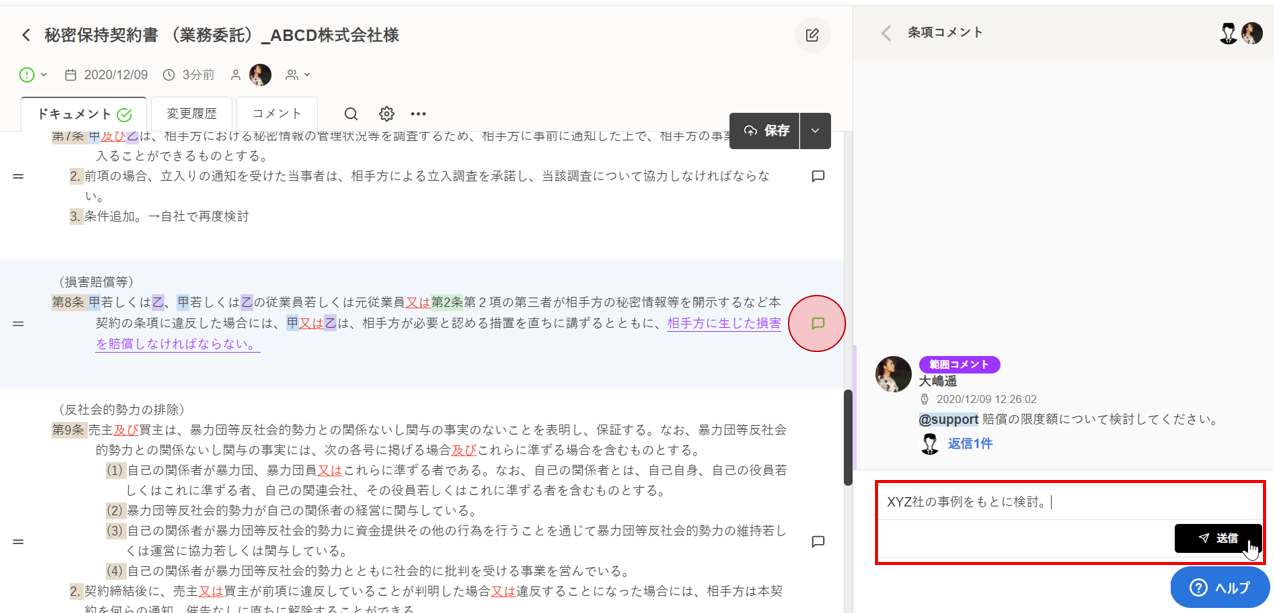Open the settings gear icon
Image resolution: width=1274 pixels, height=613 pixels.
pyautogui.click(x=386, y=114)
